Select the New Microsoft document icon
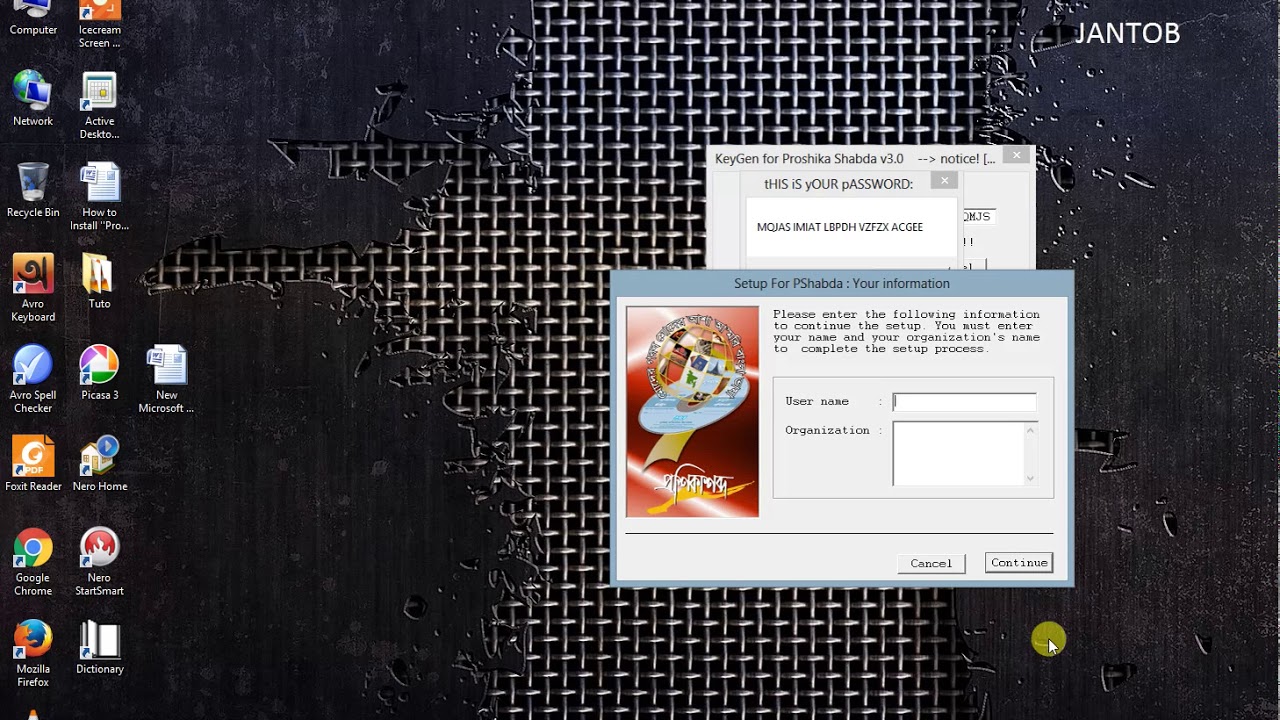 pyautogui.click(x=166, y=379)
